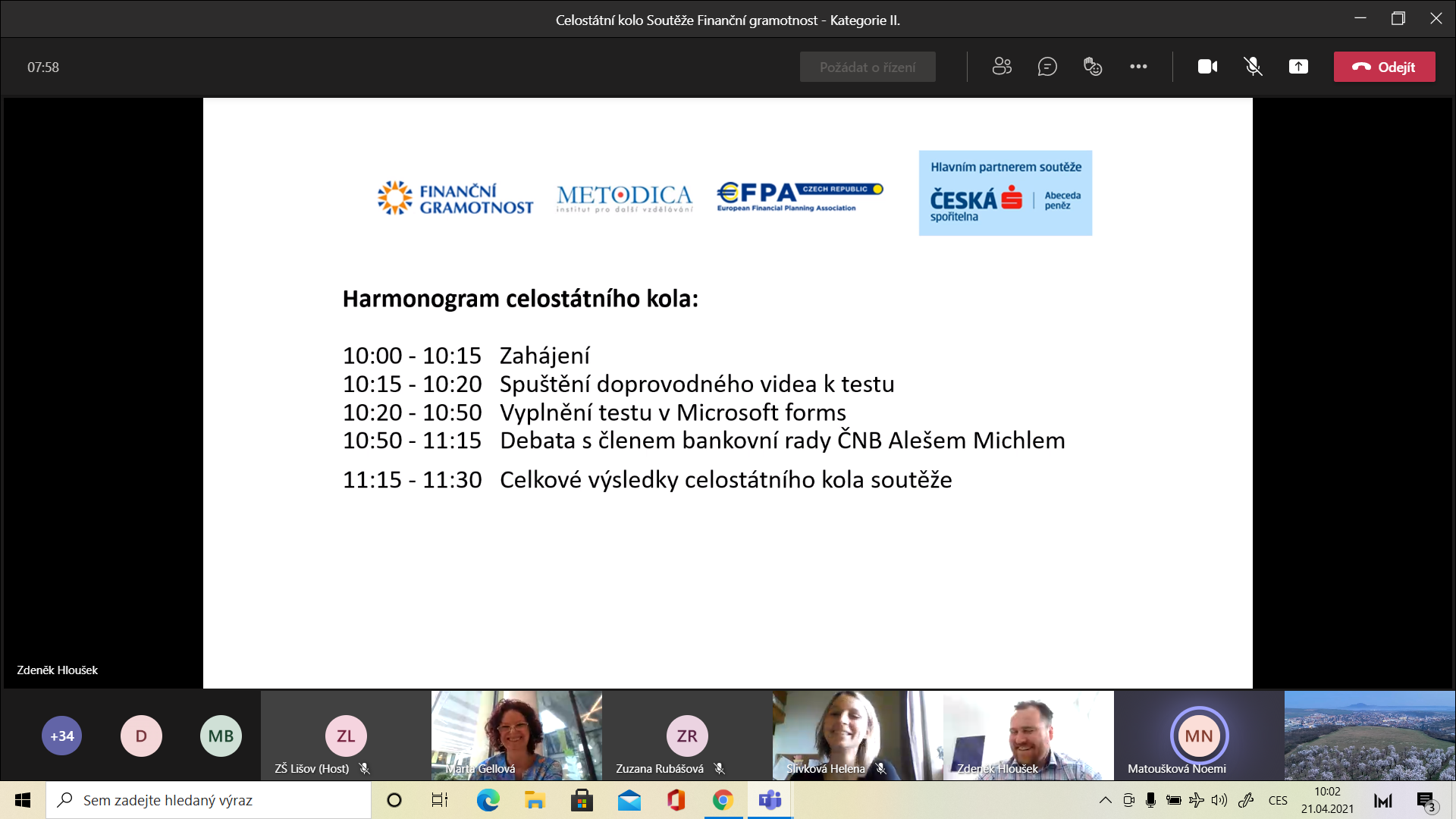Leave the meeting with Odejít
Image resolution: width=1456 pixels, height=819 pixels.
click(1384, 67)
